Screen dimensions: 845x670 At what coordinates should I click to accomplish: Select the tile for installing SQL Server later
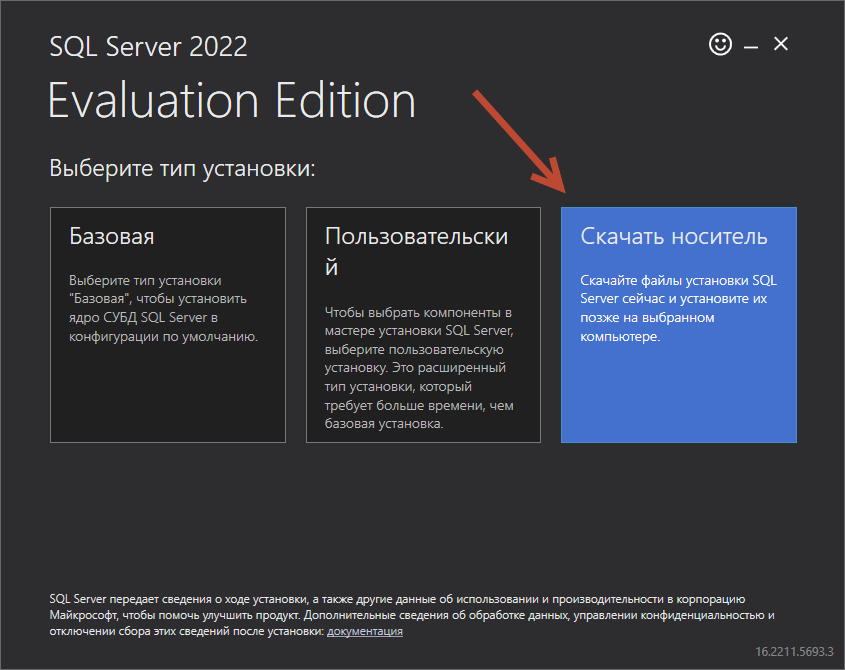point(678,325)
